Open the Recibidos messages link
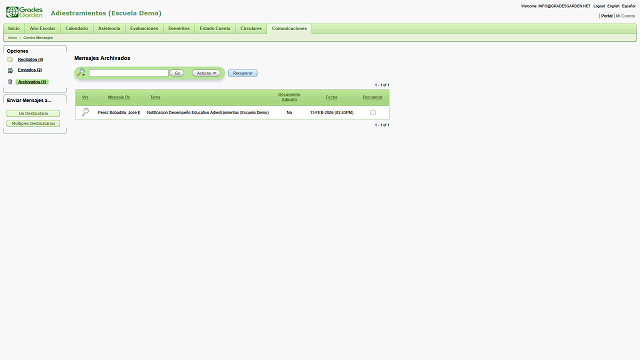The image size is (640, 360). pos(30,60)
